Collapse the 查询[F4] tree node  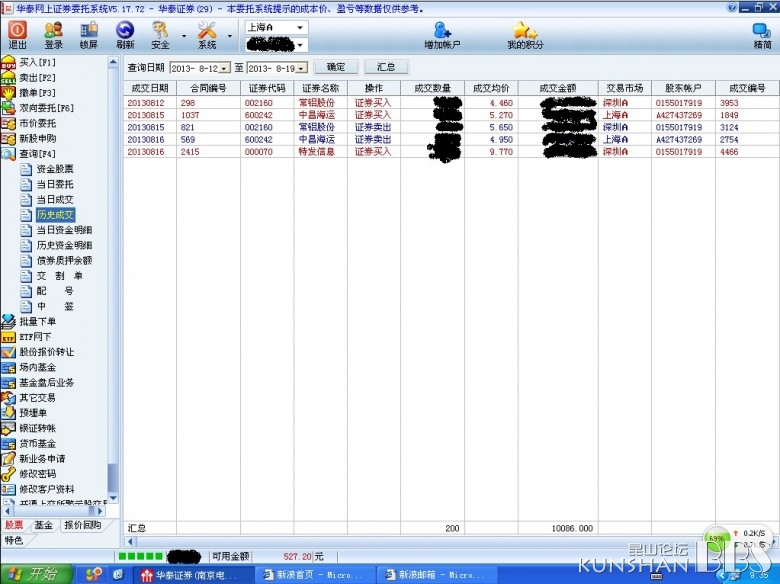pos(37,154)
